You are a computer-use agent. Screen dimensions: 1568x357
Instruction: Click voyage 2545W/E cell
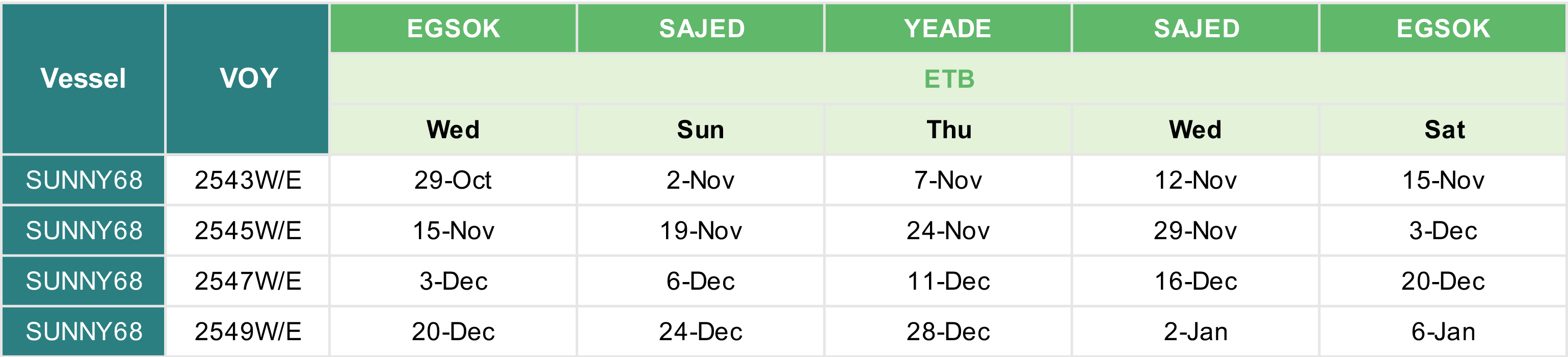(248, 231)
